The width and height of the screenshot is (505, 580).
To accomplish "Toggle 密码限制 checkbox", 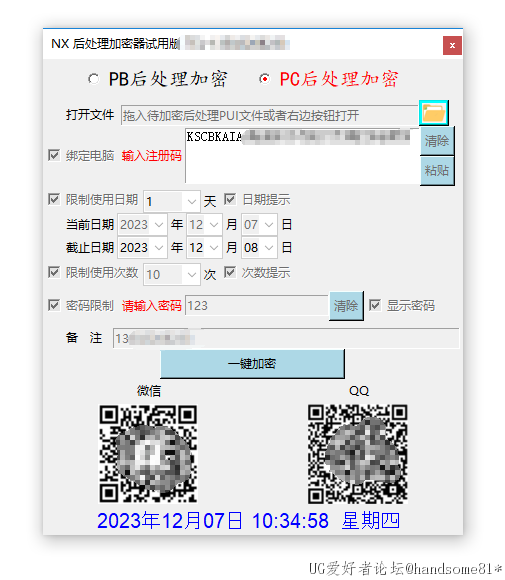I will point(54,306).
